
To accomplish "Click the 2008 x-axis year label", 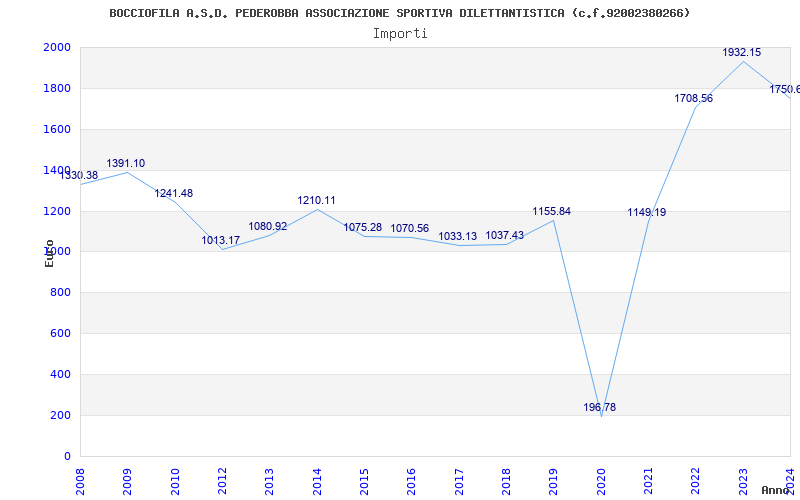I will coord(80,482).
